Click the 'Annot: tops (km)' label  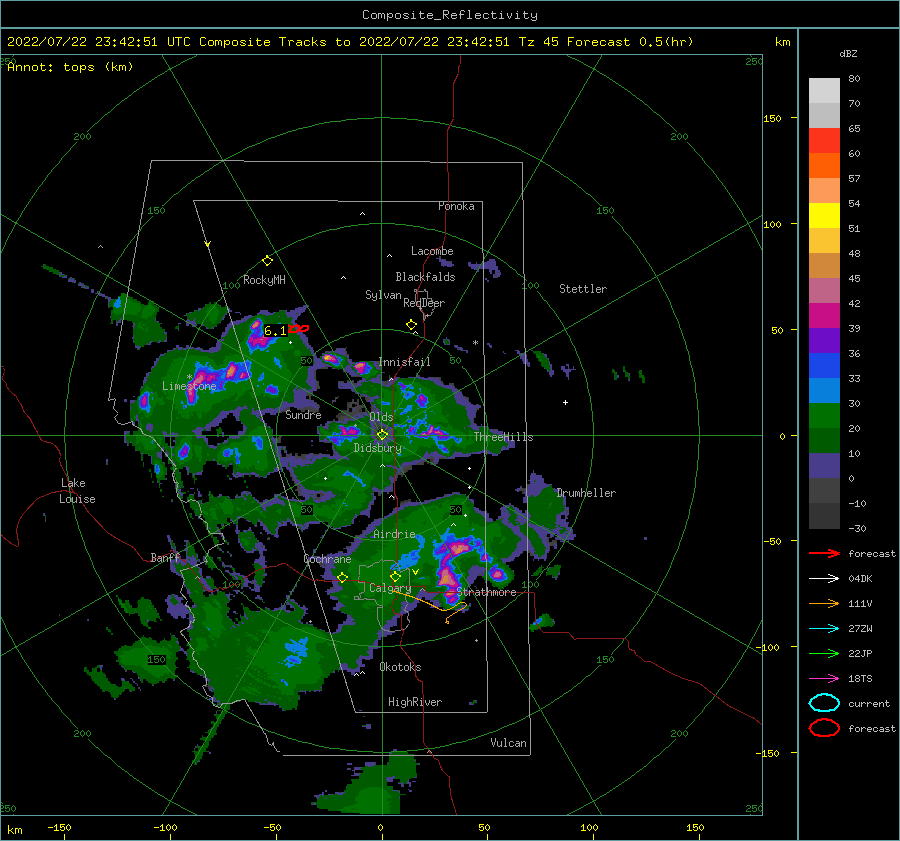(x=70, y=67)
